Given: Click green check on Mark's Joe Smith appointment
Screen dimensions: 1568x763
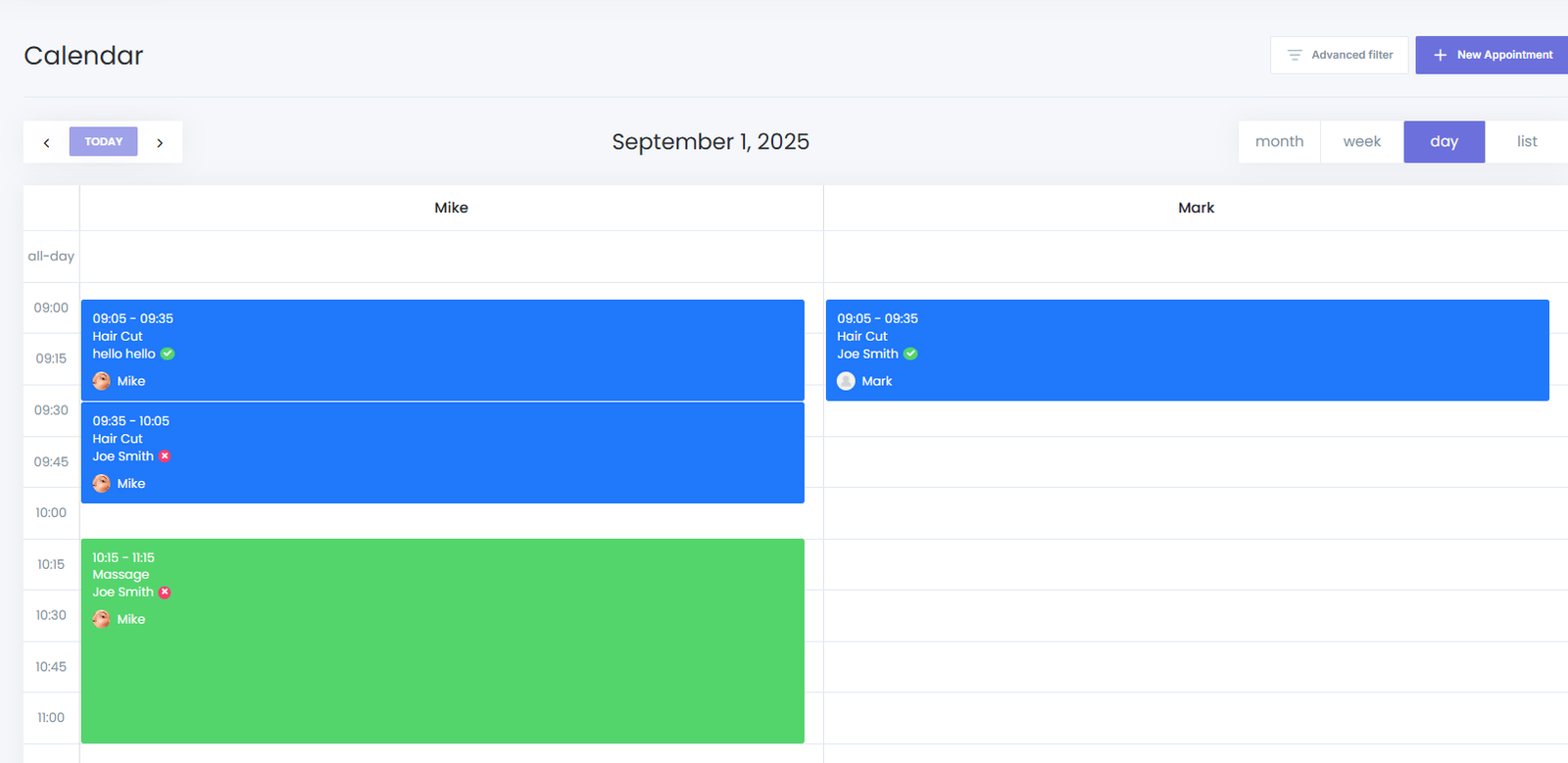Looking at the screenshot, I should [x=910, y=354].
